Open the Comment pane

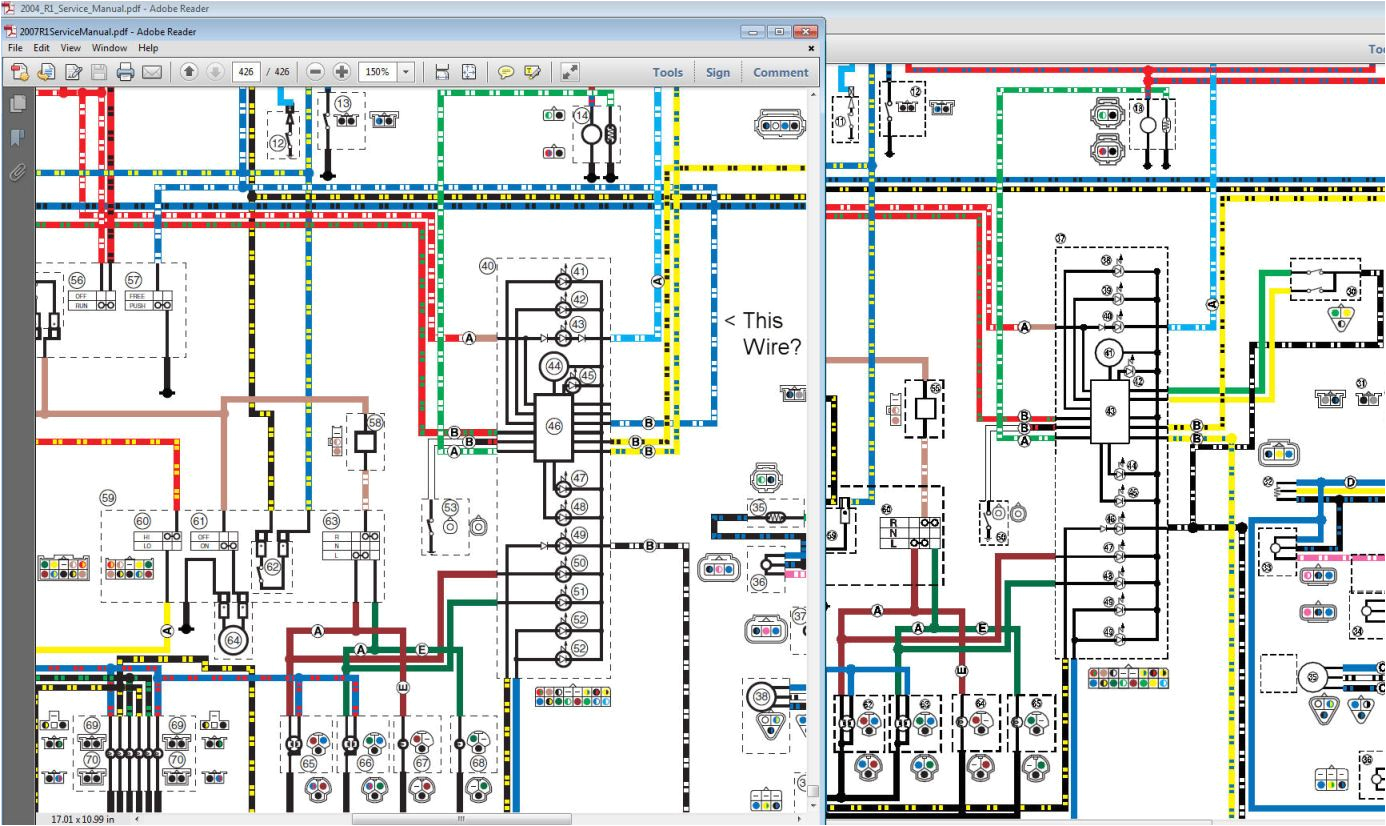pos(780,71)
